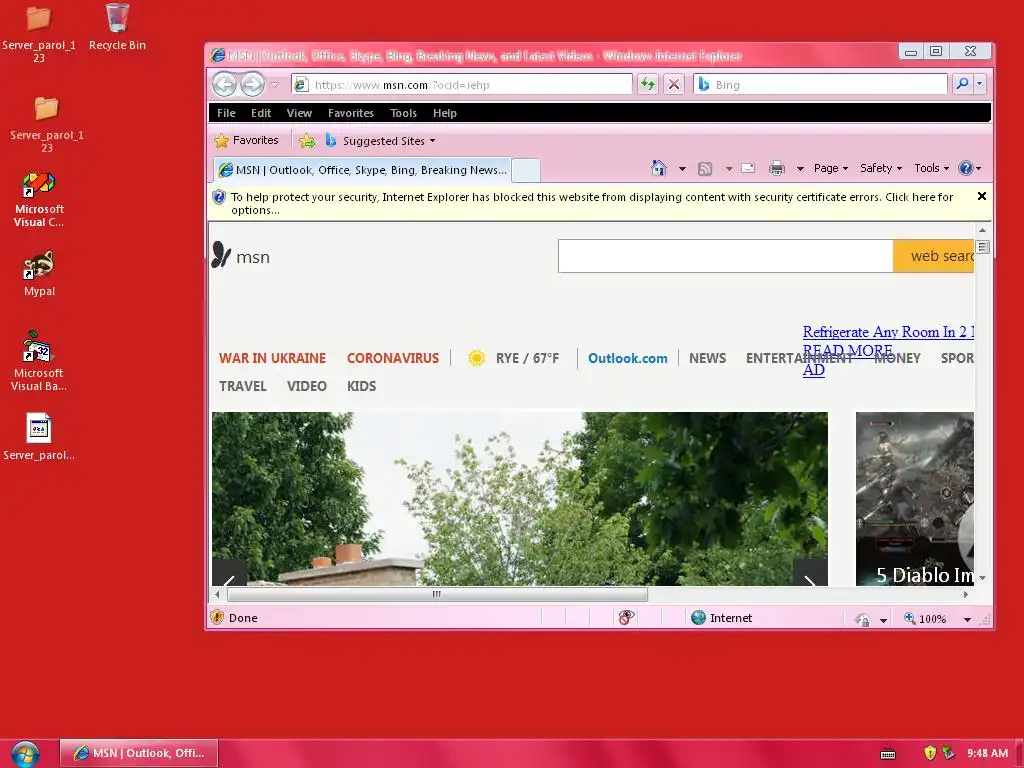Open the Page command menu
The height and width of the screenshot is (768, 1024).
click(831, 168)
